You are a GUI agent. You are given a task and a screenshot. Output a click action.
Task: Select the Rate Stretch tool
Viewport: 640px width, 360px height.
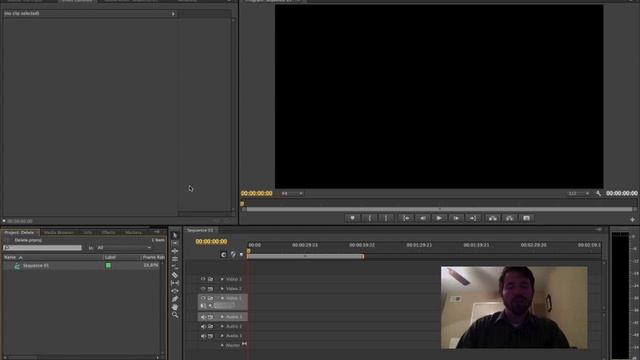(x=175, y=267)
